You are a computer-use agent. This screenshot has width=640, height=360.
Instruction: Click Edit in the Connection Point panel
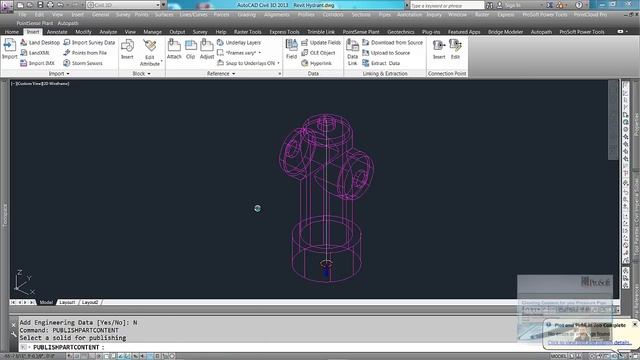pyautogui.click(x=455, y=49)
